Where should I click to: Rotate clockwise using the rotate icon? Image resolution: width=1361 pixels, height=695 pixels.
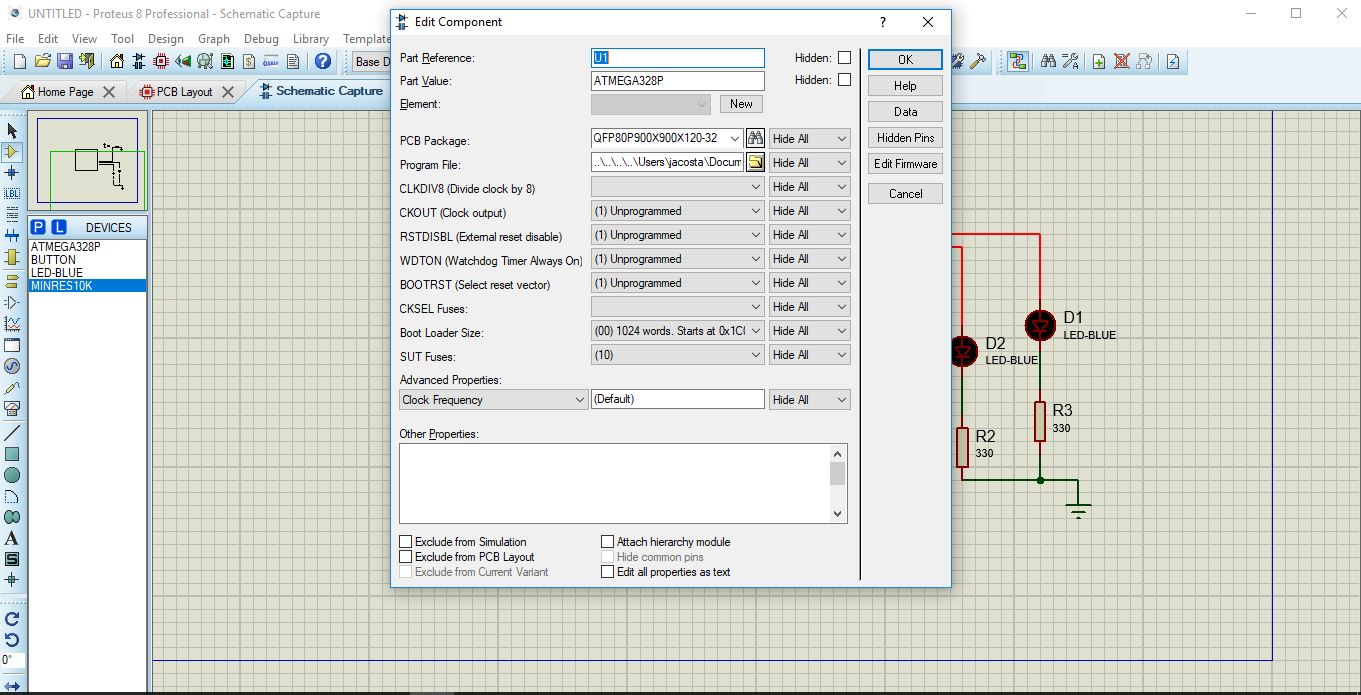12,619
